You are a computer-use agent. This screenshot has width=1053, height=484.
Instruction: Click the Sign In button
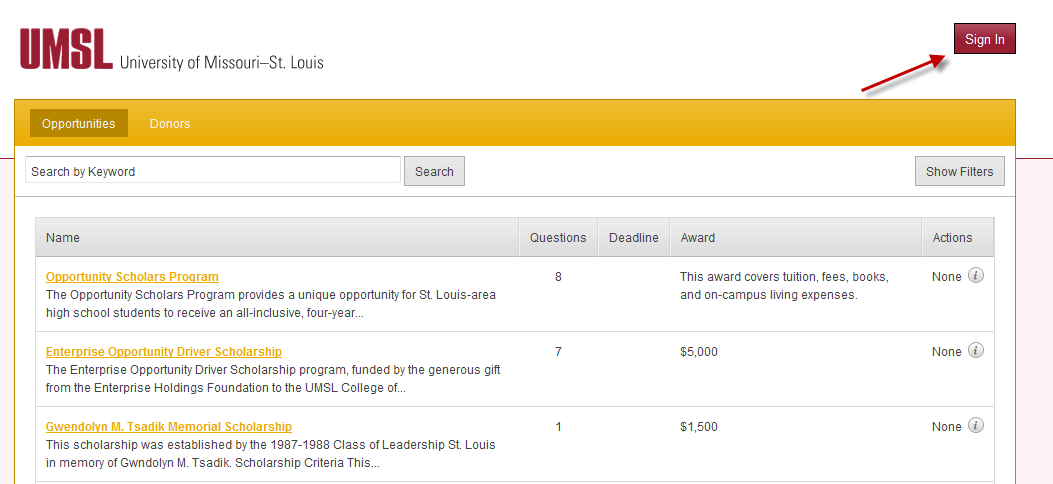985,39
